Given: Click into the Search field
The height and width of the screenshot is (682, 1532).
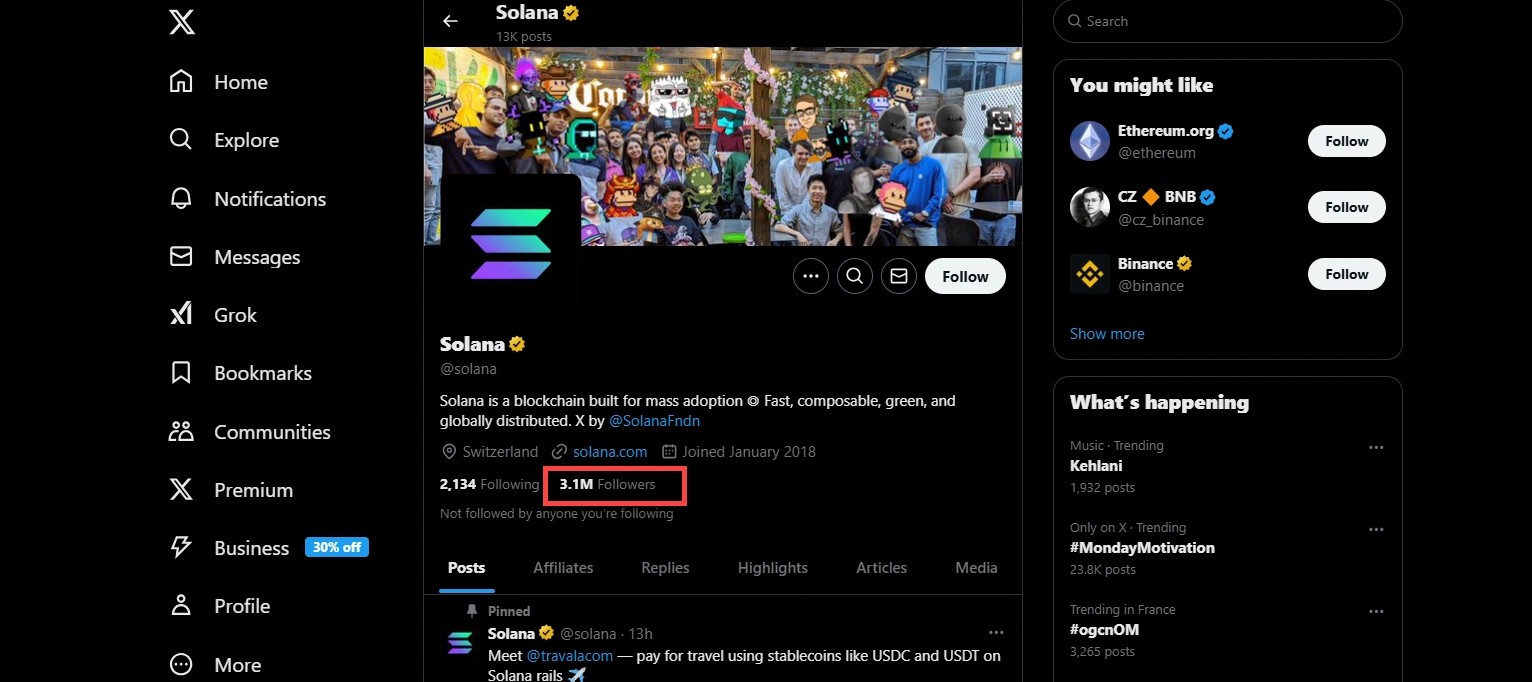Looking at the screenshot, I should click(1235, 21).
